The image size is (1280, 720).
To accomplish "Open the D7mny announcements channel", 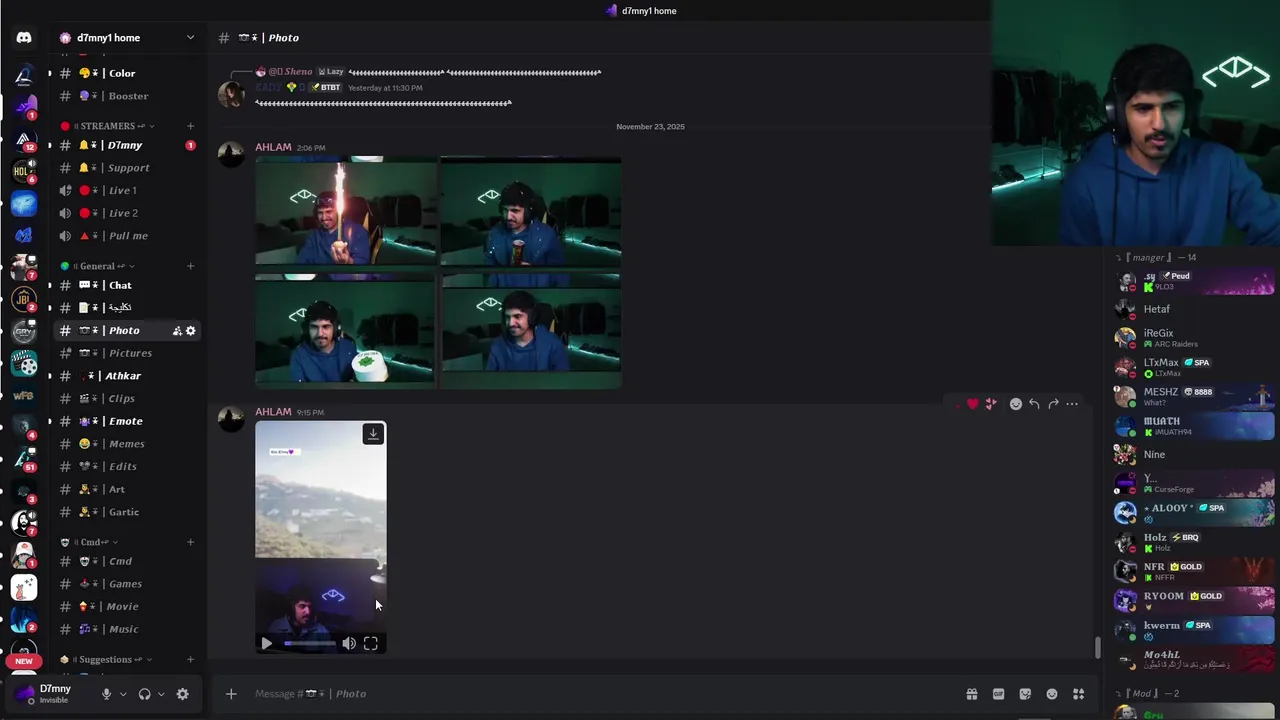I will tap(127, 145).
